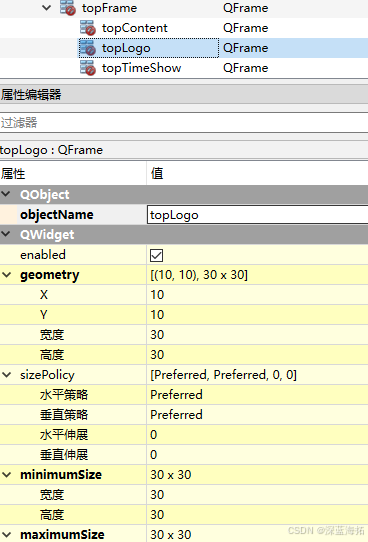This screenshot has width=368, height=542.
Task: Select topContent in object tree
Action: 134,28
